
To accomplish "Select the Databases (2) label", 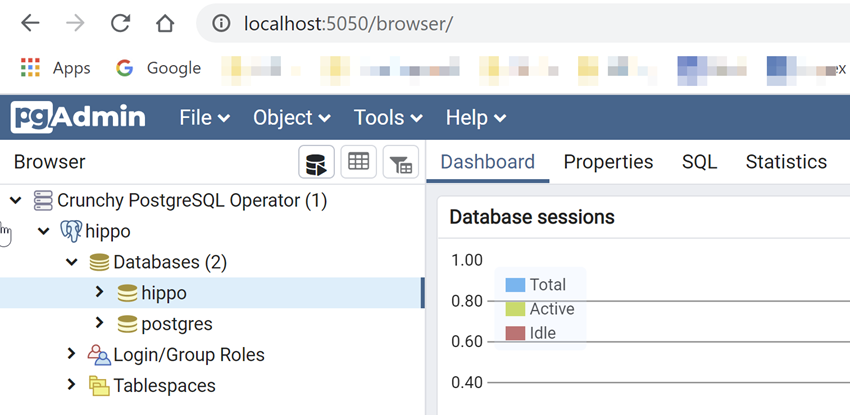I will point(170,262).
